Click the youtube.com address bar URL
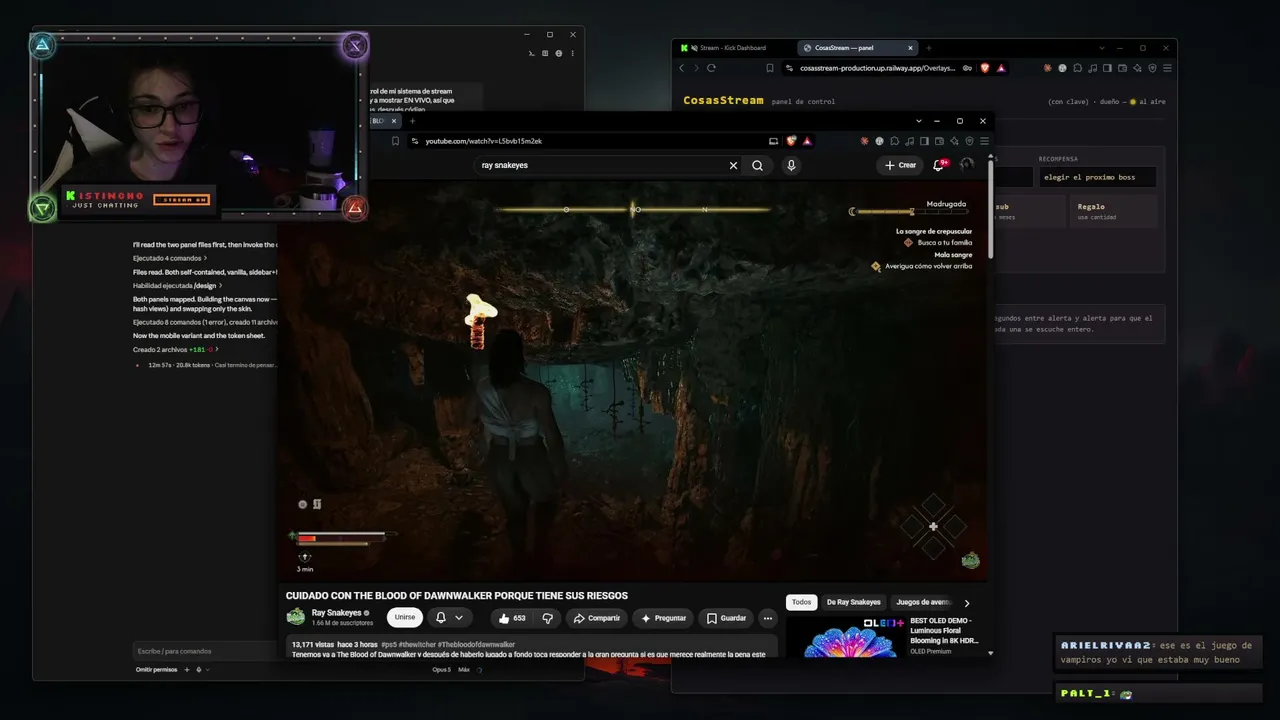 coord(484,141)
